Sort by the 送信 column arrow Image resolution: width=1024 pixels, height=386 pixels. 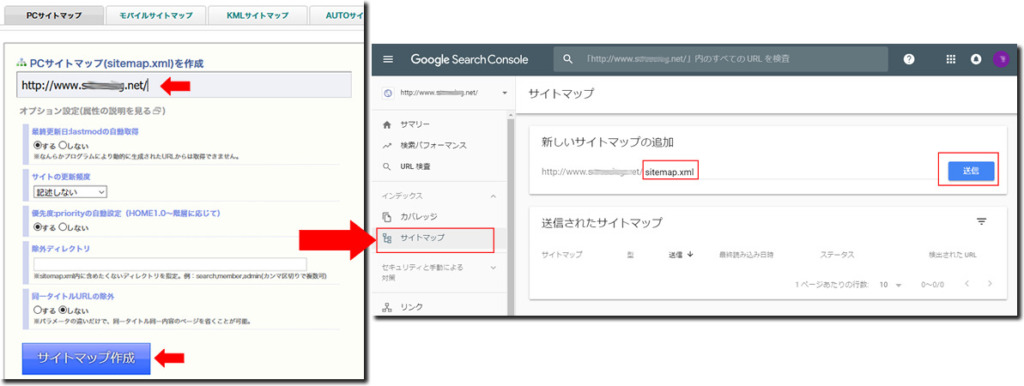click(690, 255)
